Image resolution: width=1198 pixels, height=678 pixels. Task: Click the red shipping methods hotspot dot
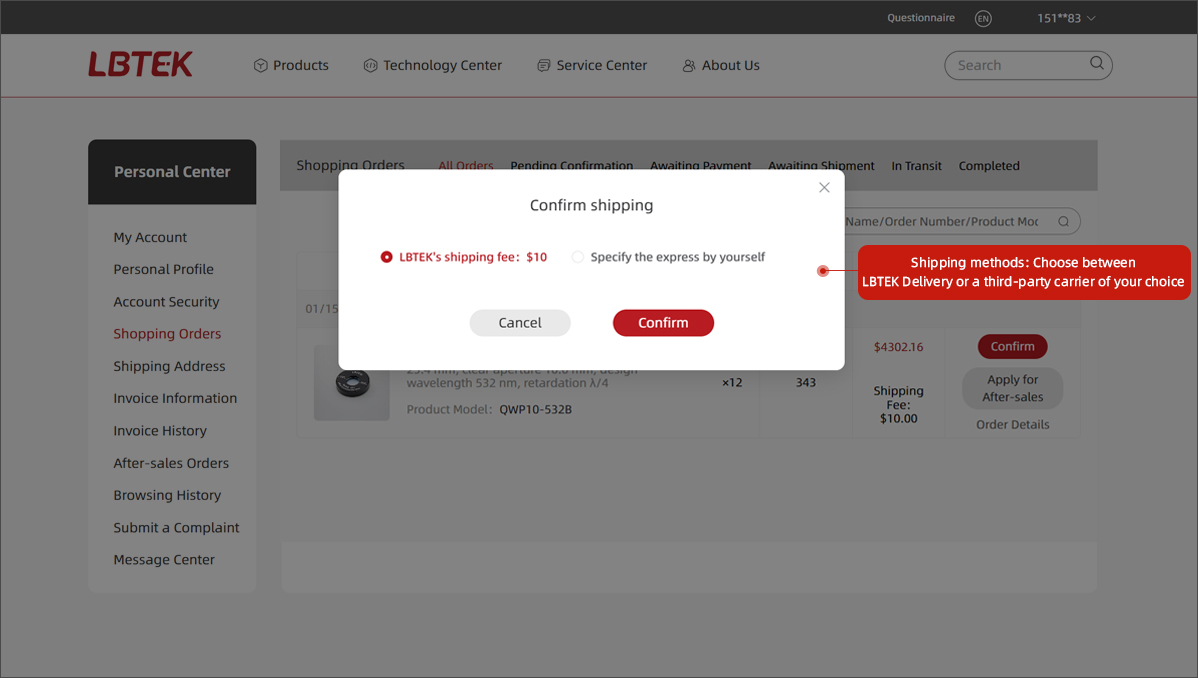823,271
